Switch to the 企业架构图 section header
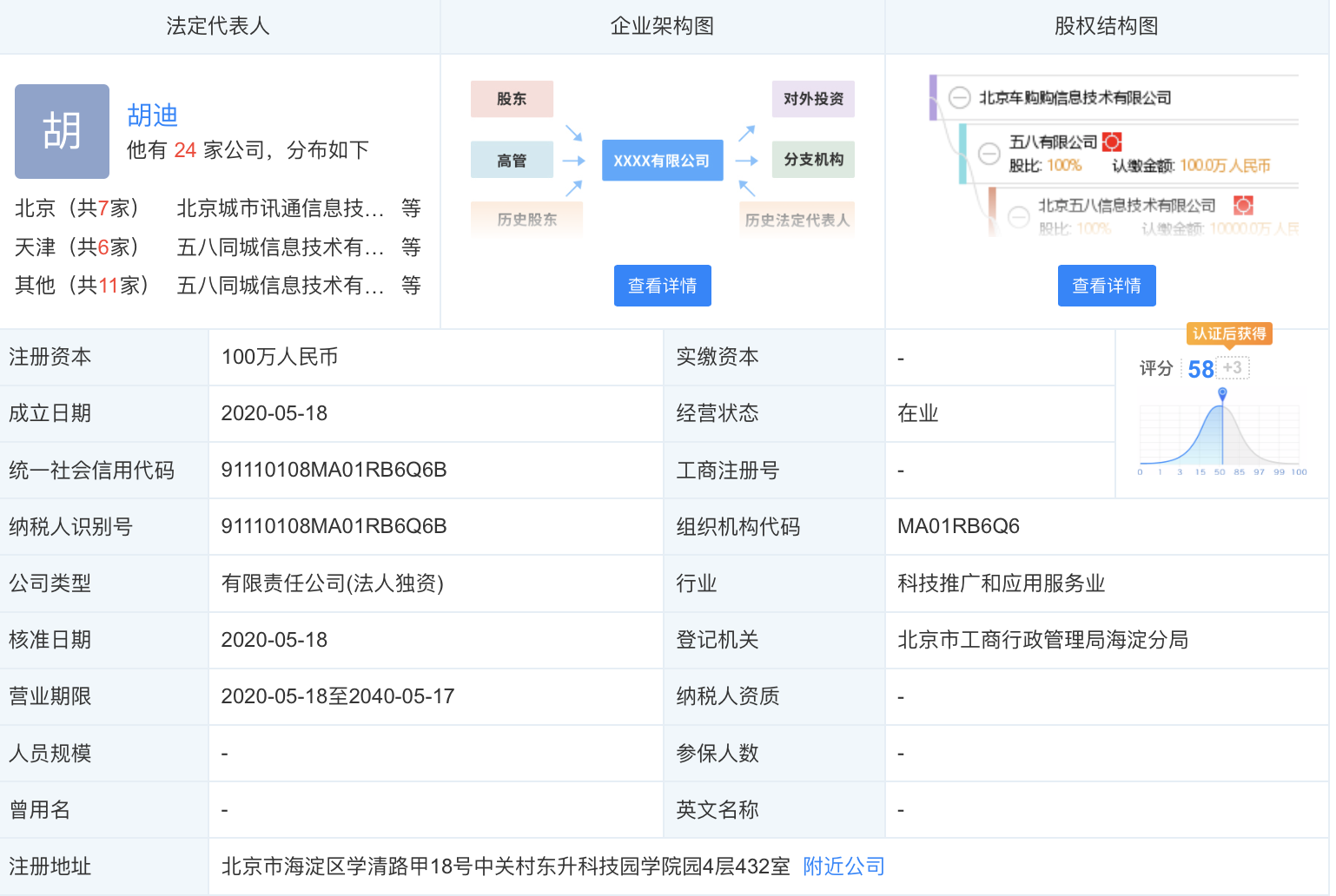The width and height of the screenshot is (1336, 896). click(662, 25)
